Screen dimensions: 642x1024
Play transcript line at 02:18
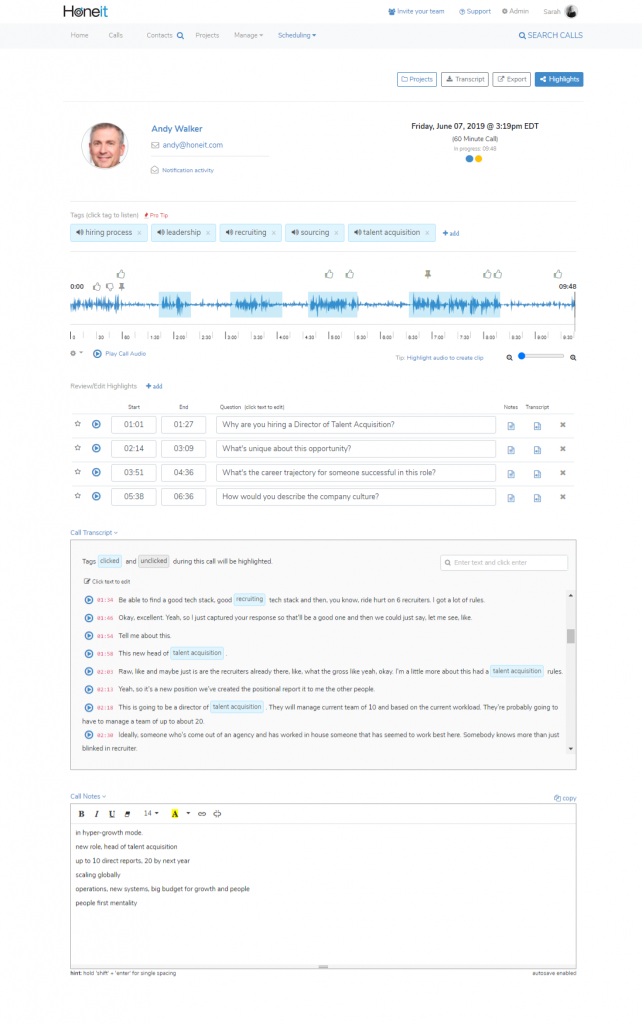coord(89,707)
